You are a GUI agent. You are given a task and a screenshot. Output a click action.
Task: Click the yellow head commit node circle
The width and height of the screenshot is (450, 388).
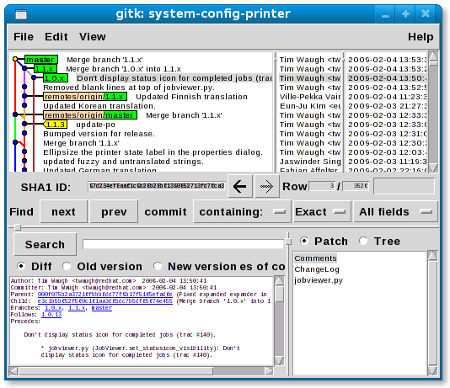click(x=15, y=59)
